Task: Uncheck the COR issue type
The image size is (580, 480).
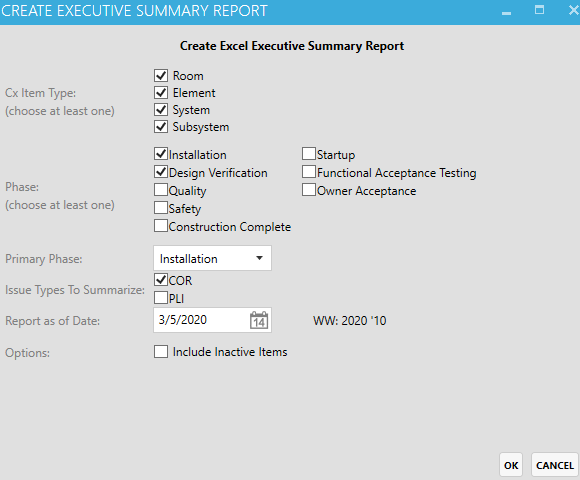Action: click(x=161, y=280)
